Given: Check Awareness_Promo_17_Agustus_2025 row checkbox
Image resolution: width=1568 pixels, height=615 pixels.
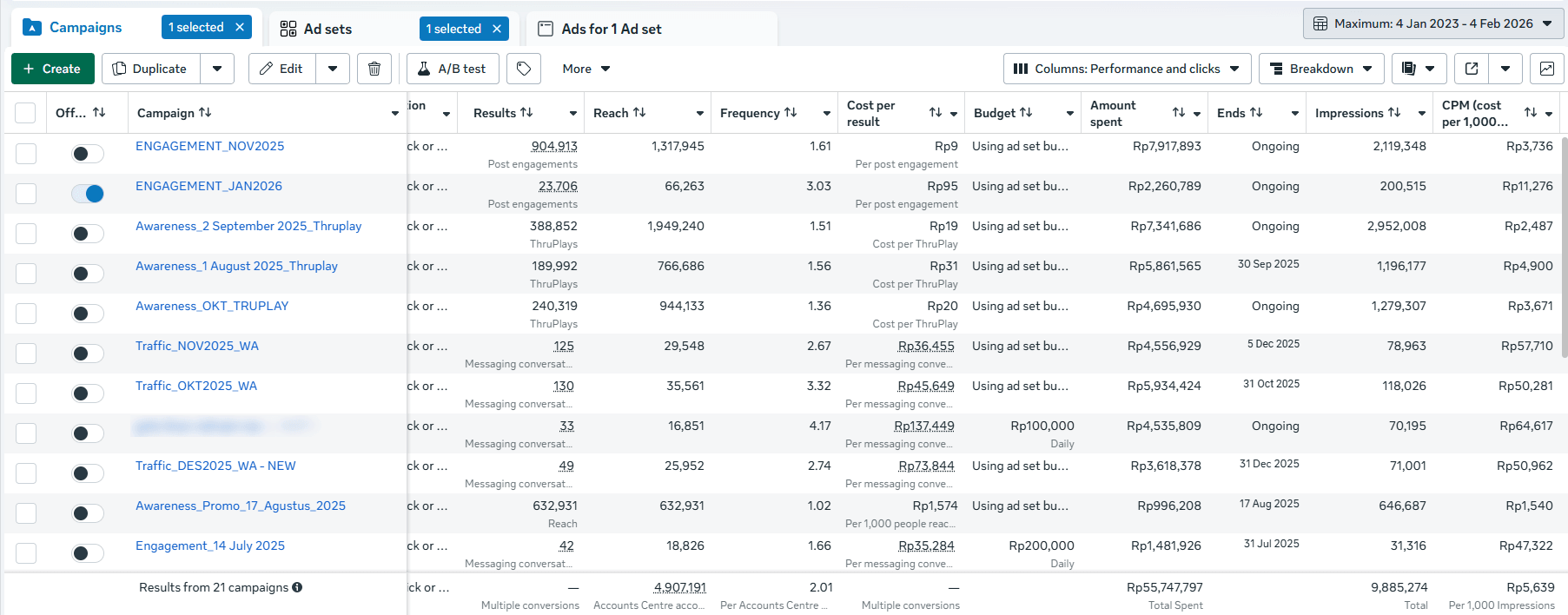Looking at the screenshot, I should tap(26, 513).
